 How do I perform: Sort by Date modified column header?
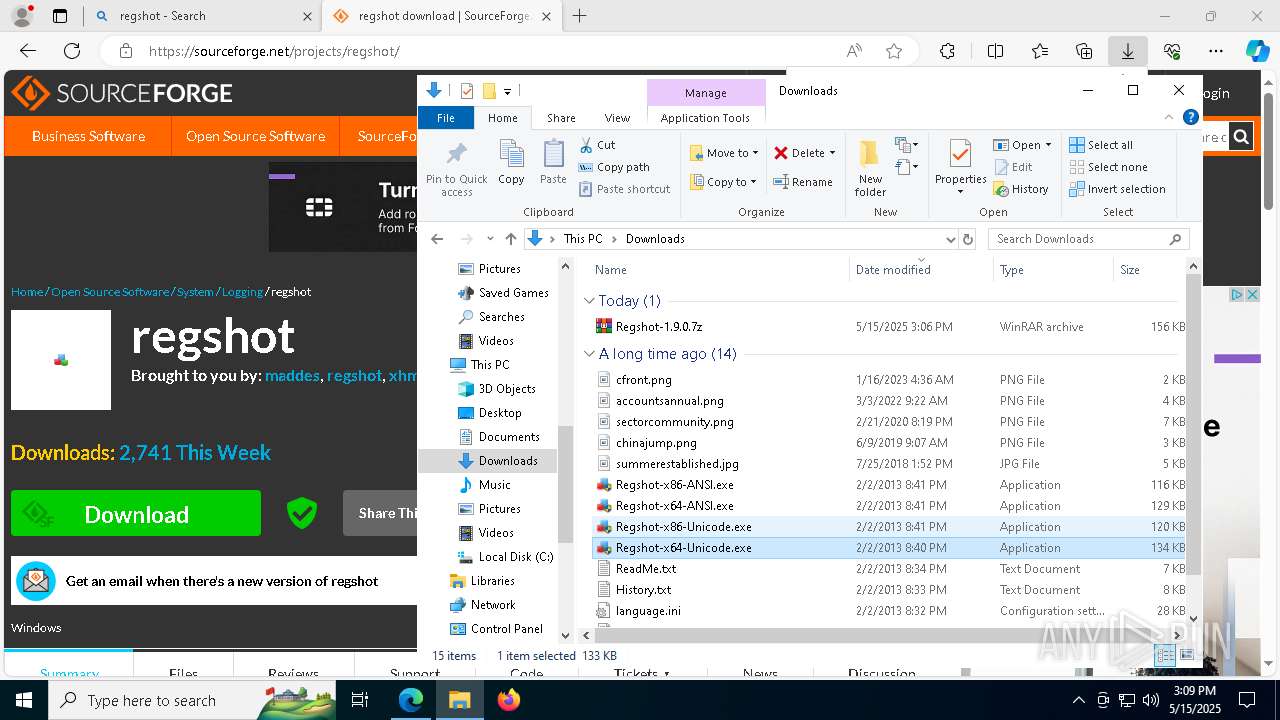click(893, 270)
